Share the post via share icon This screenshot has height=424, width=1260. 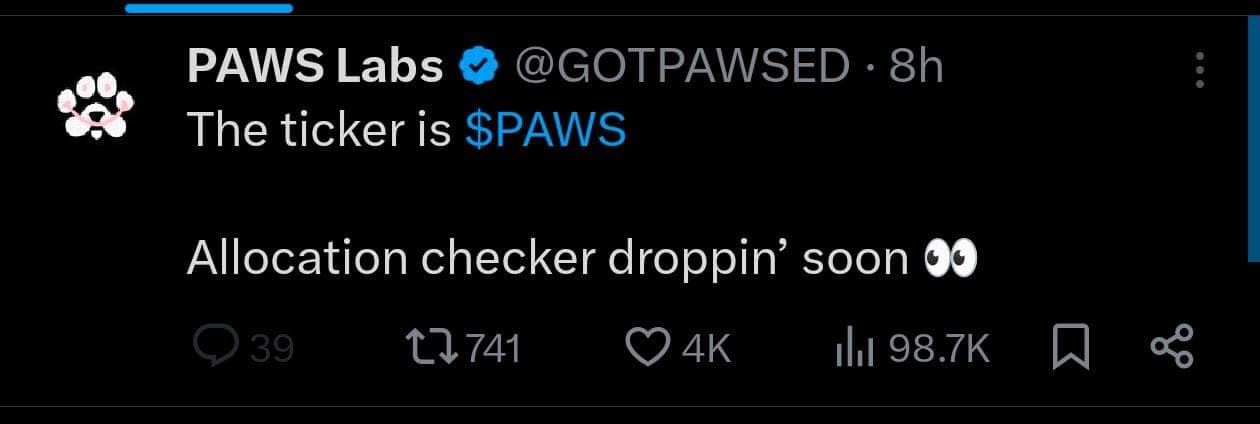coord(1172,348)
